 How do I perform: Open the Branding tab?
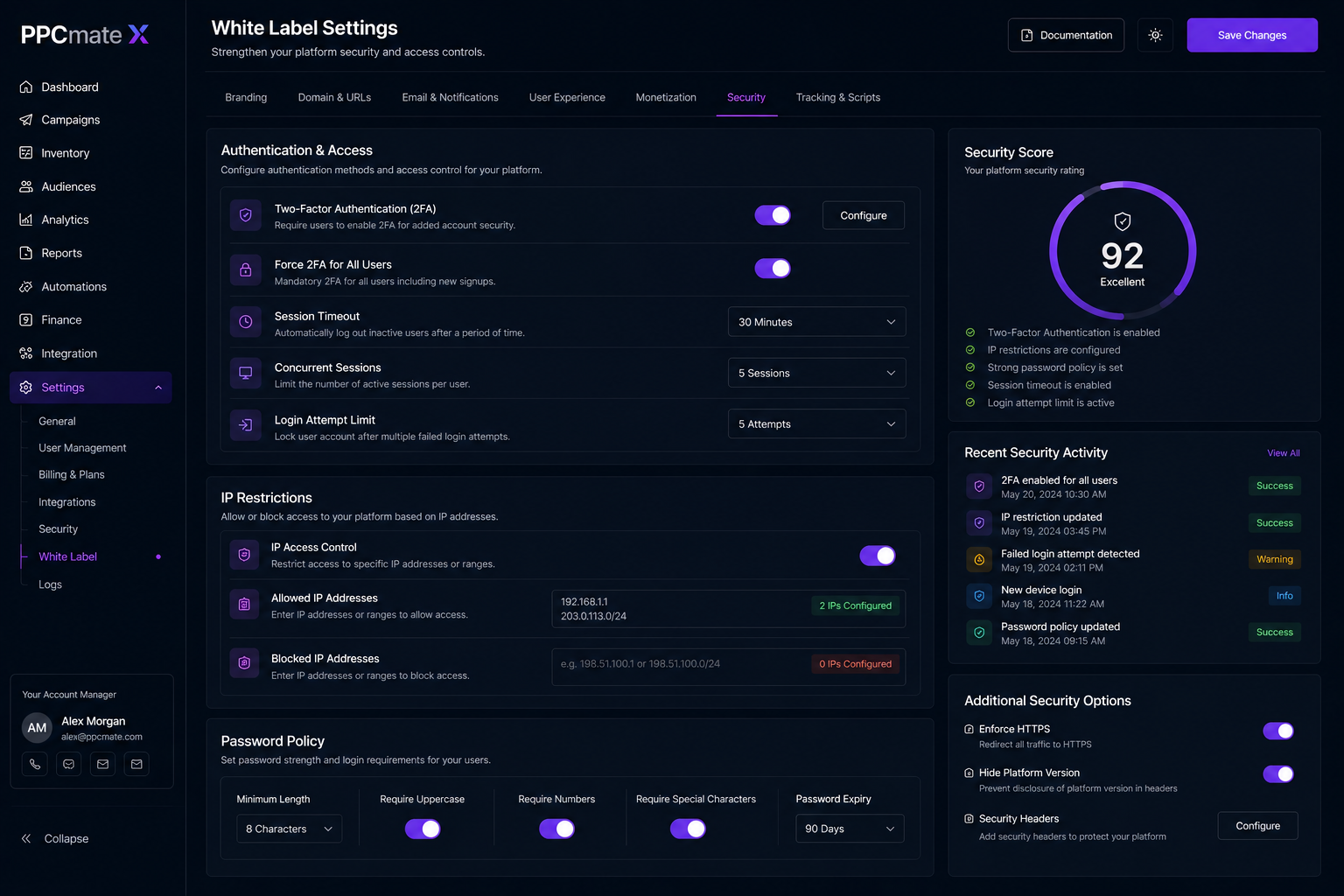tap(246, 97)
